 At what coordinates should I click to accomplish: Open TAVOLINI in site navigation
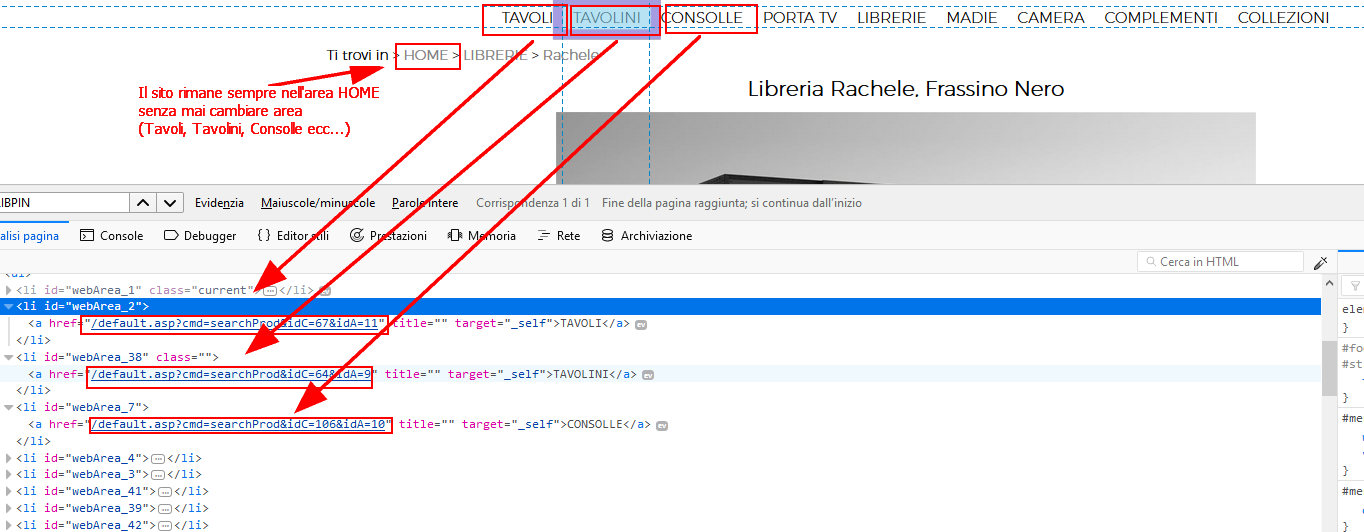tap(607, 18)
